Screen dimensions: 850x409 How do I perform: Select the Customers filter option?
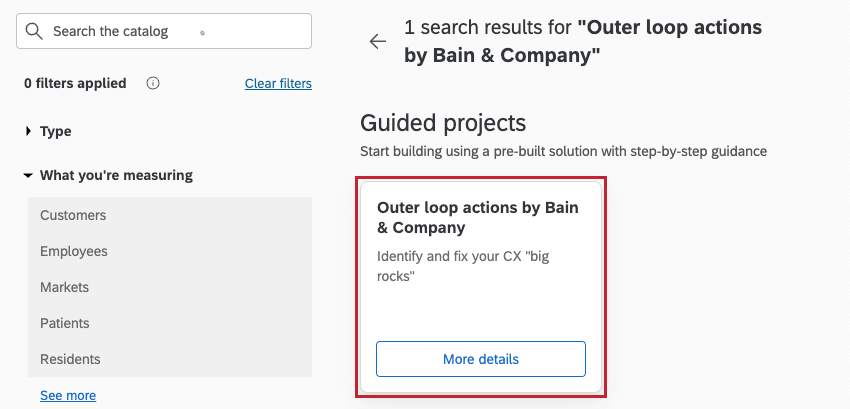73,215
